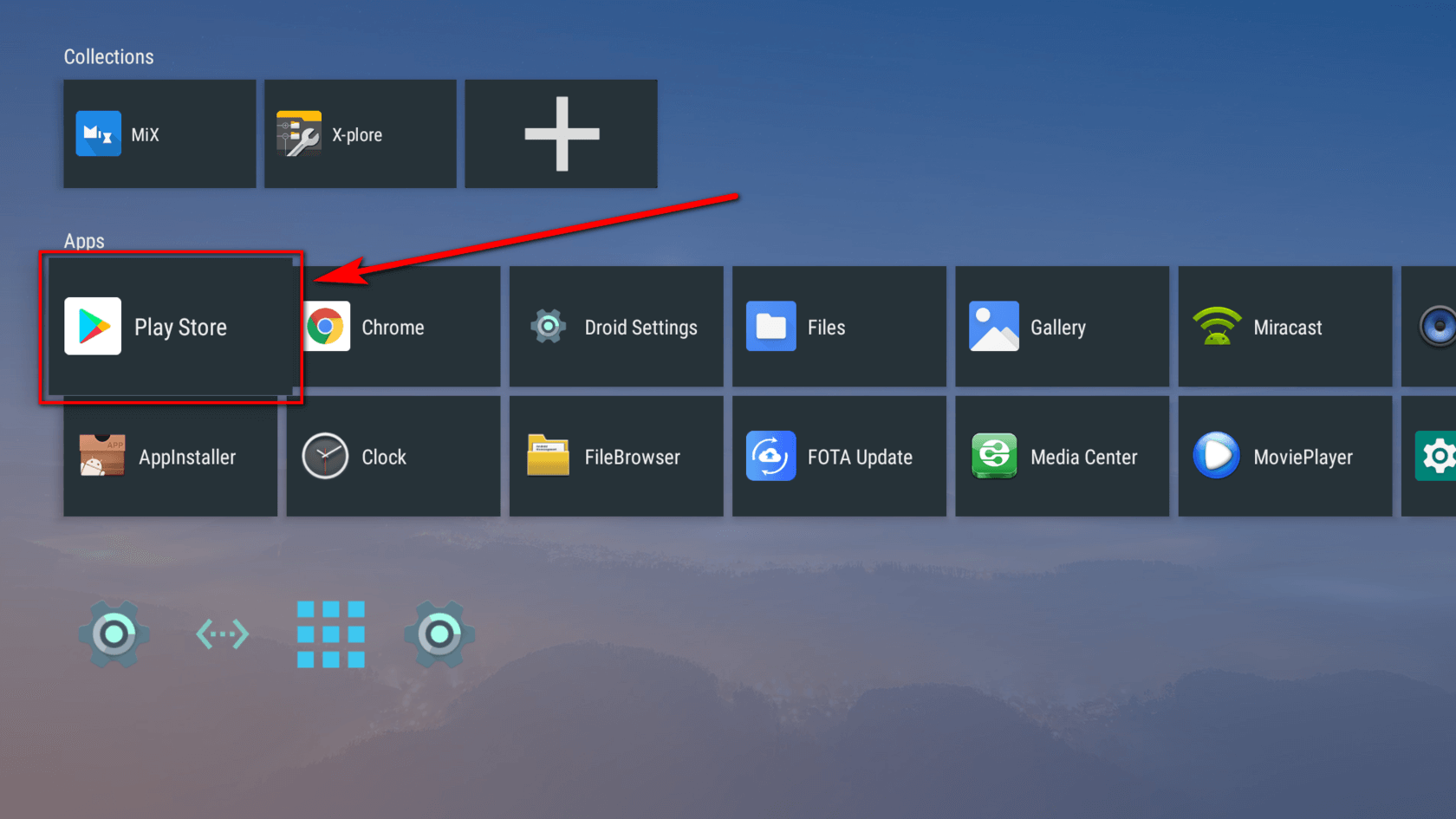Open the Play Store app

[171, 327]
